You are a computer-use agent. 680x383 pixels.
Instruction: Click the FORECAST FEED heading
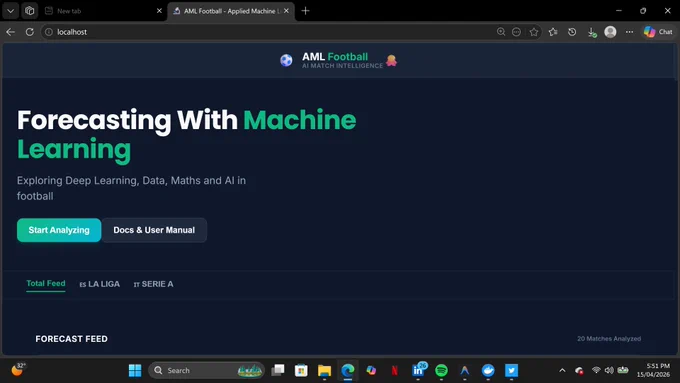(x=72, y=339)
